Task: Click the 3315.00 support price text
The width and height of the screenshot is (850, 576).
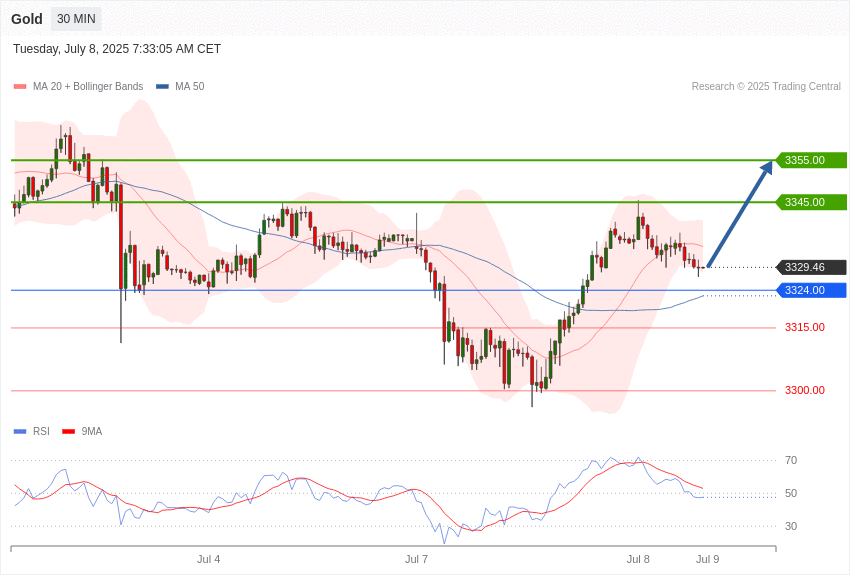Action: point(804,327)
